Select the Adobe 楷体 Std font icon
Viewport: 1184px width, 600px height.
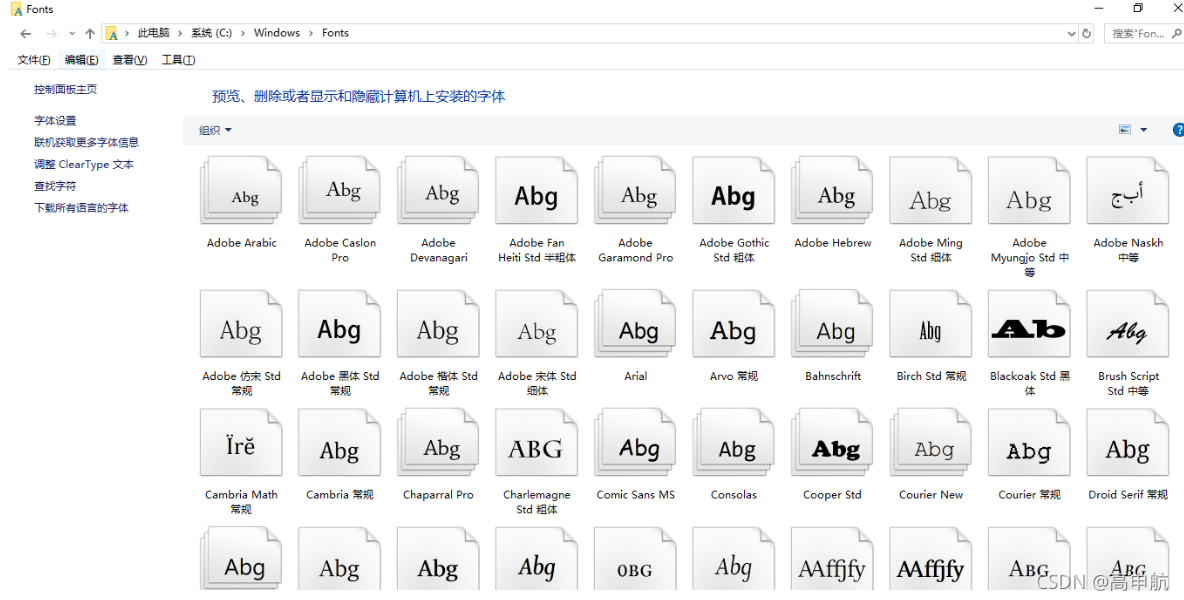click(438, 324)
